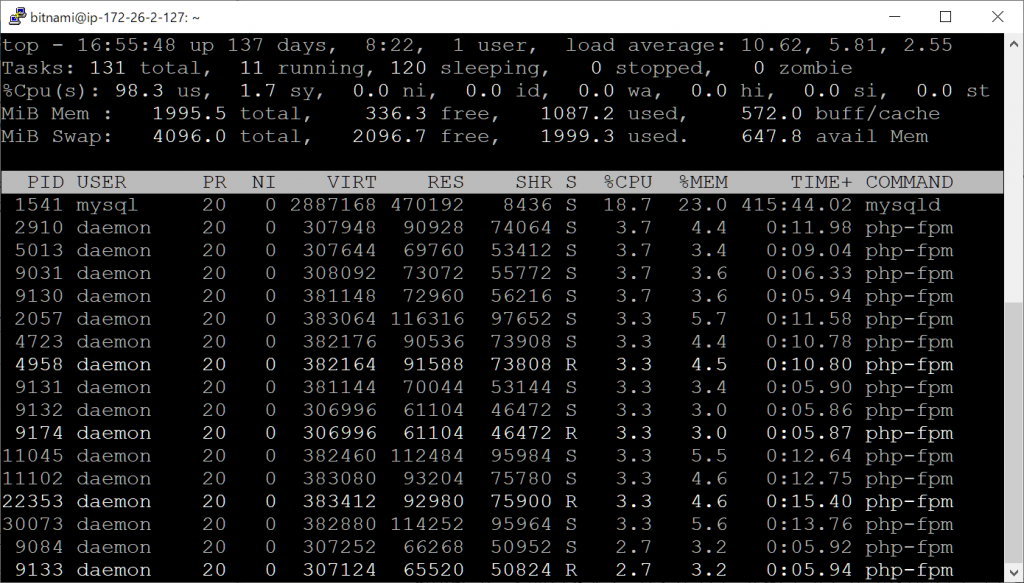The image size is (1024, 583).
Task: Click the PuTTY icon in title bar
Action: tap(17, 16)
